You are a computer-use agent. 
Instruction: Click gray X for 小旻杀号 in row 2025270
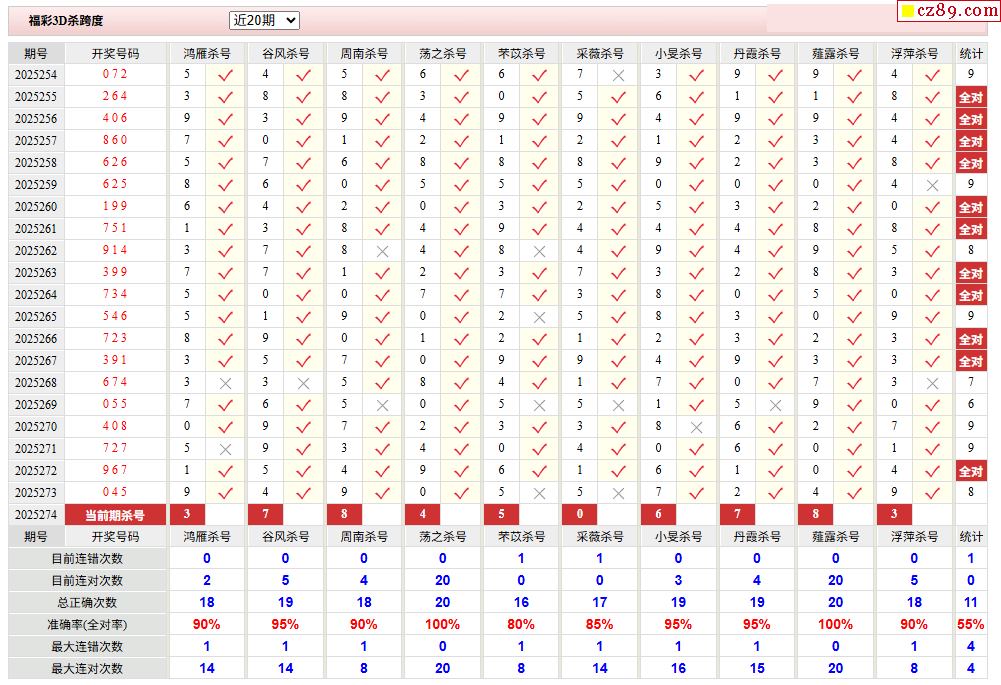(x=697, y=427)
